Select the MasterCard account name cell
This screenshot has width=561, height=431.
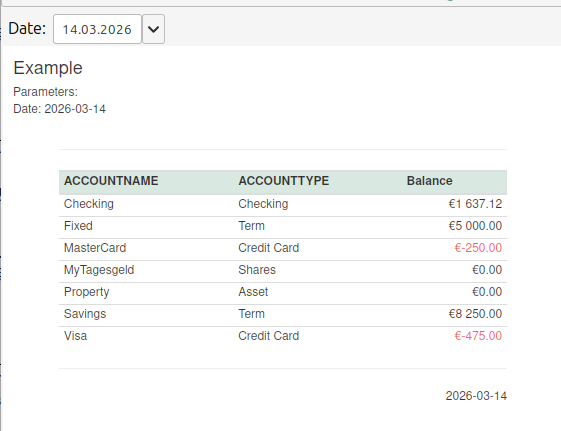click(x=95, y=248)
